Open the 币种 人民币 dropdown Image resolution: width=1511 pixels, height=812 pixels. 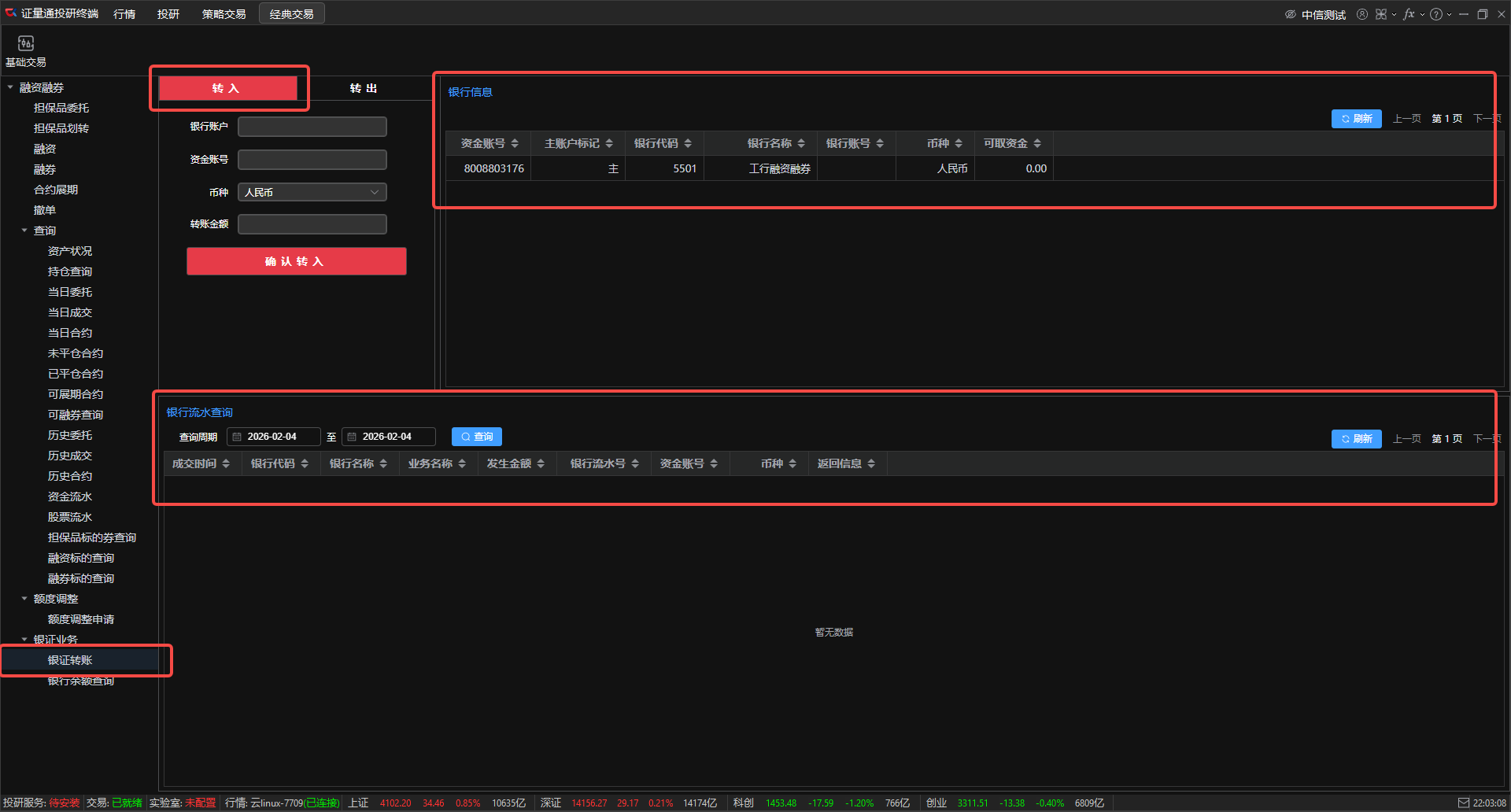click(312, 192)
